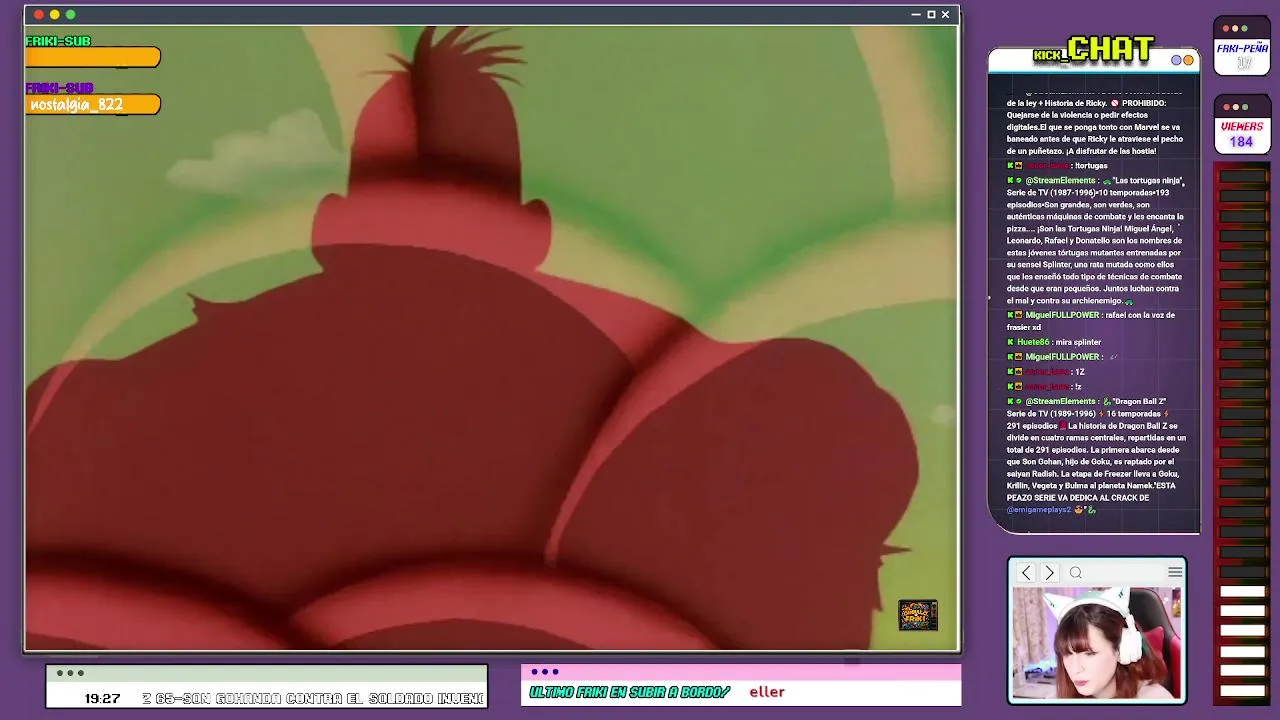The height and width of the screenshot is (720, 1280).
Task: Click 'ULTIMO FRIKI EN SUBIR A BORDO?' label
Action: (630, 692)
